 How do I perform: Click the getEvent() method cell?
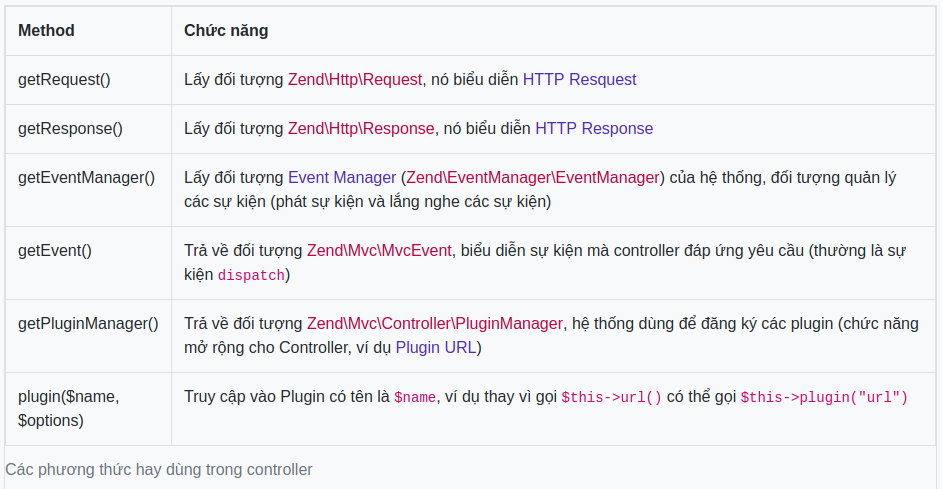click(x=55, y=251)
